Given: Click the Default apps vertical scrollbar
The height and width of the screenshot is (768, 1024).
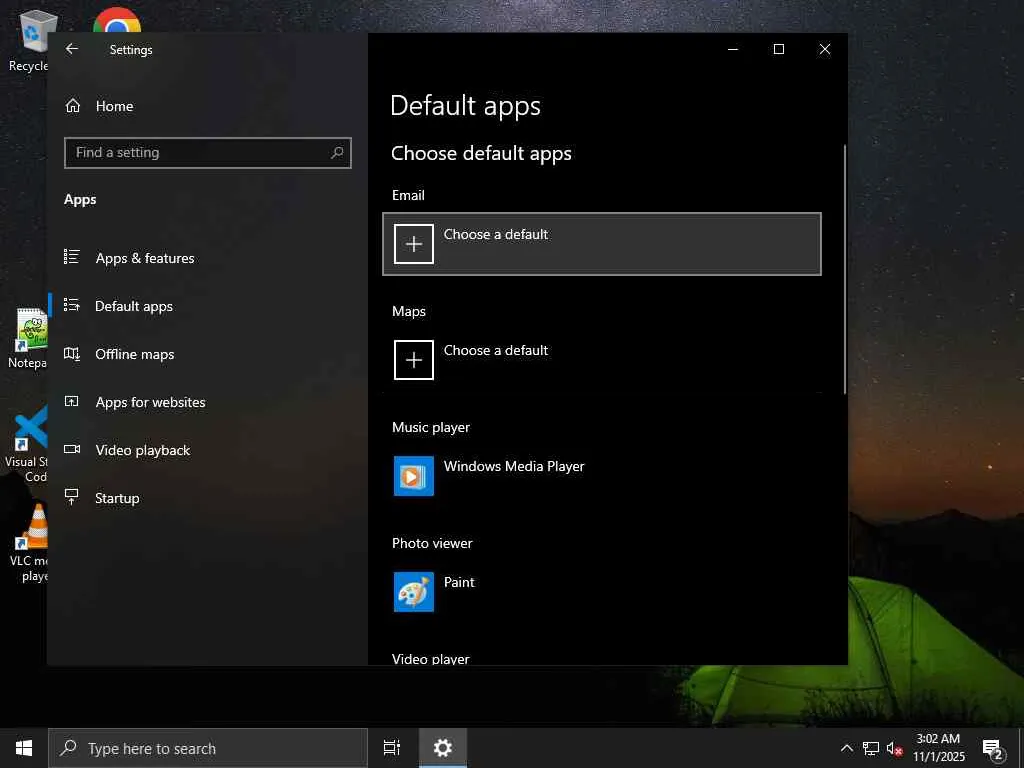Looking at the screenshot, I should pos(845,269).
